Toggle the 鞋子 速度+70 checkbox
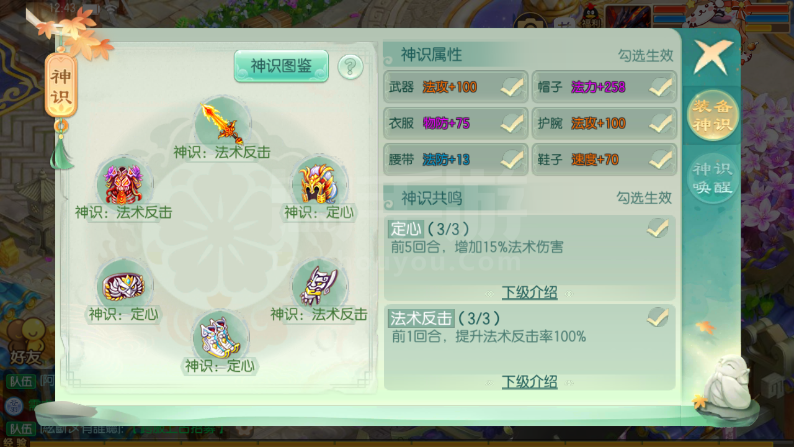 tap(661, 159)
